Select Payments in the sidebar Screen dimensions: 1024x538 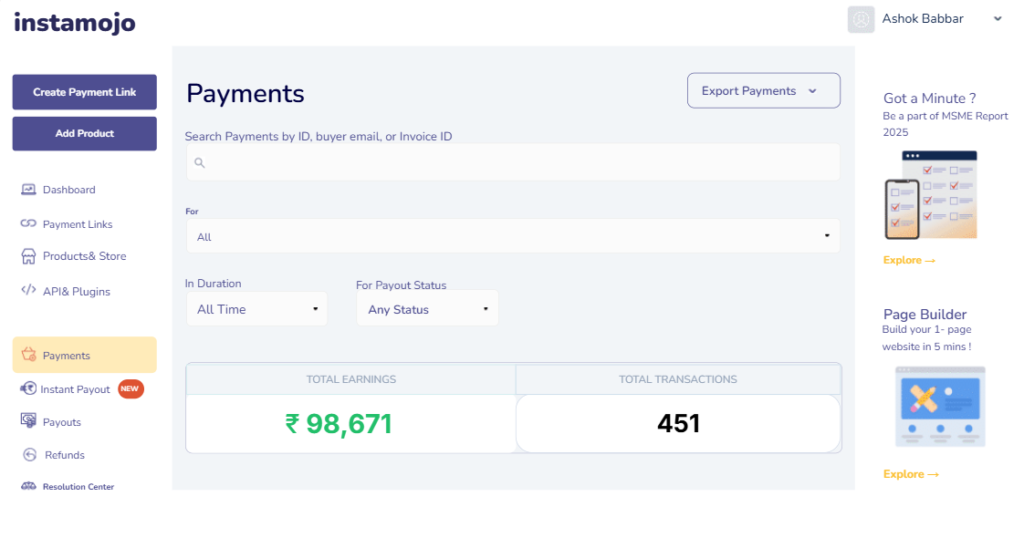[84, 355]
